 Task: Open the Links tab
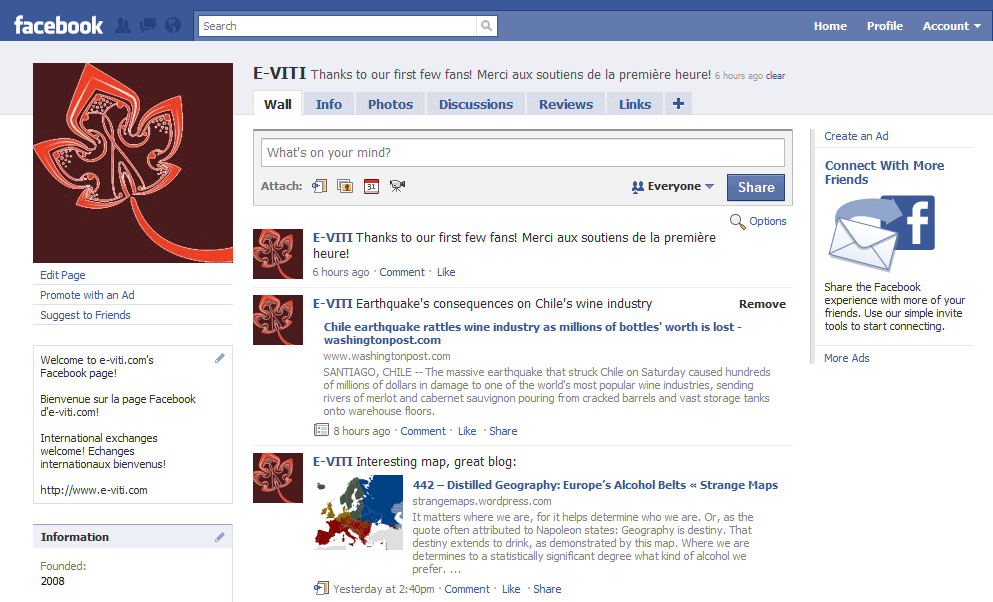[635, 104]
